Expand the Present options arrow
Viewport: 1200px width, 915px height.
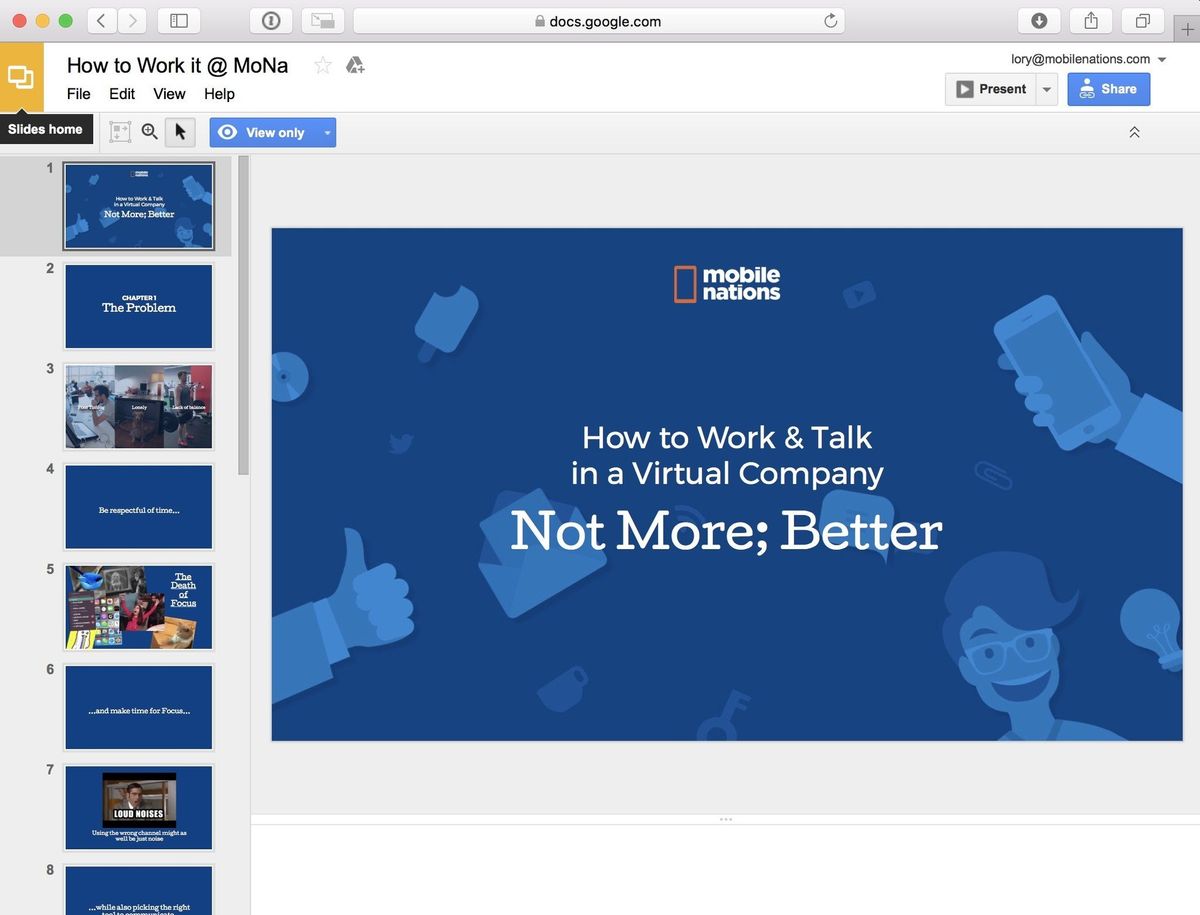(1046, 89)
